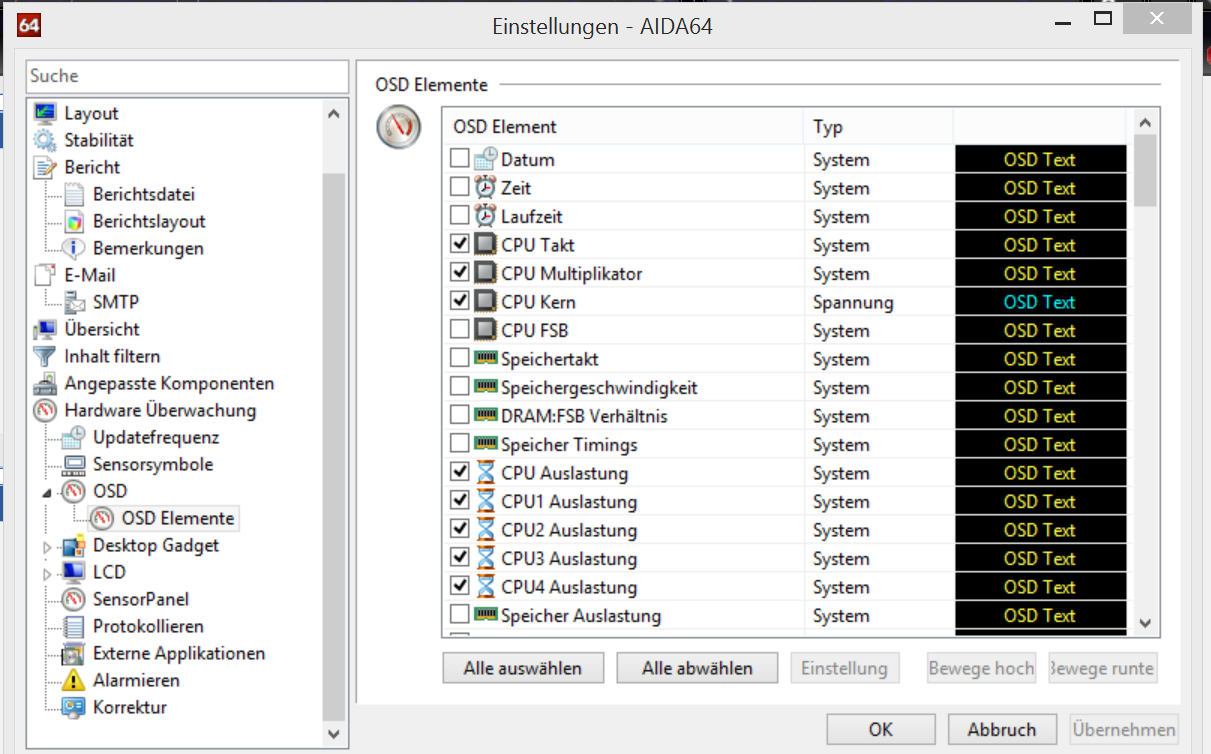This screenshot has height=754, width=1211.
Task: Click the Bericht notepad icon
Action: (45, 167)
